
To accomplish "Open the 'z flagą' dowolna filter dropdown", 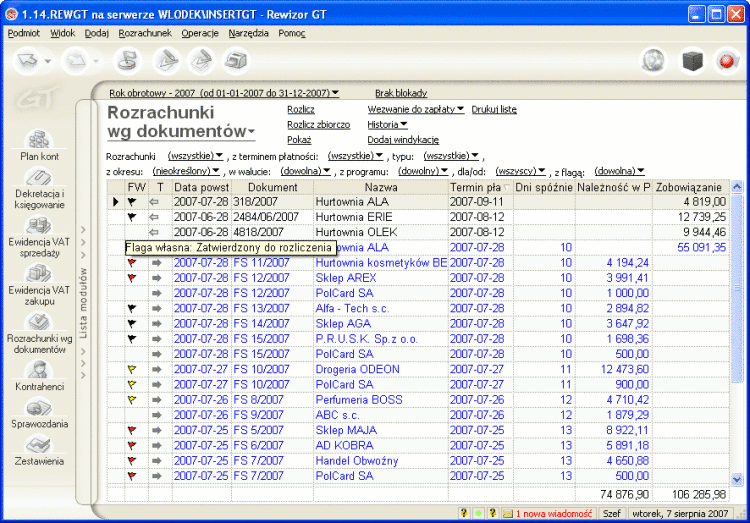I will click(x=620, y=170).
